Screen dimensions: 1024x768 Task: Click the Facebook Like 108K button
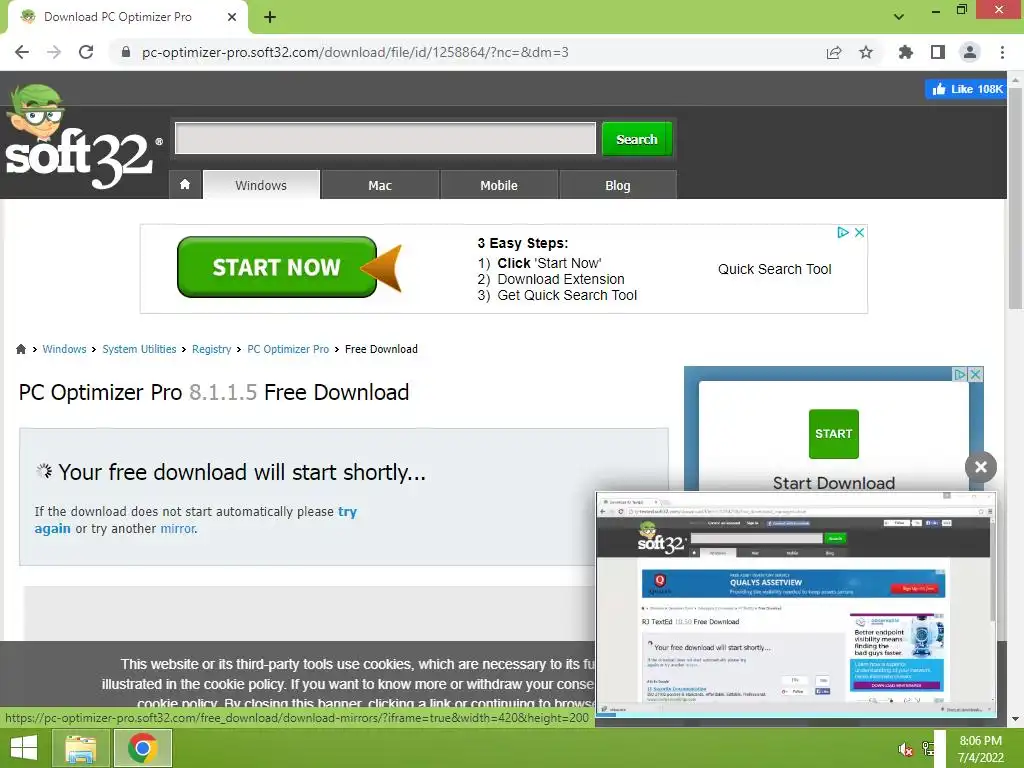click(966, 89)
